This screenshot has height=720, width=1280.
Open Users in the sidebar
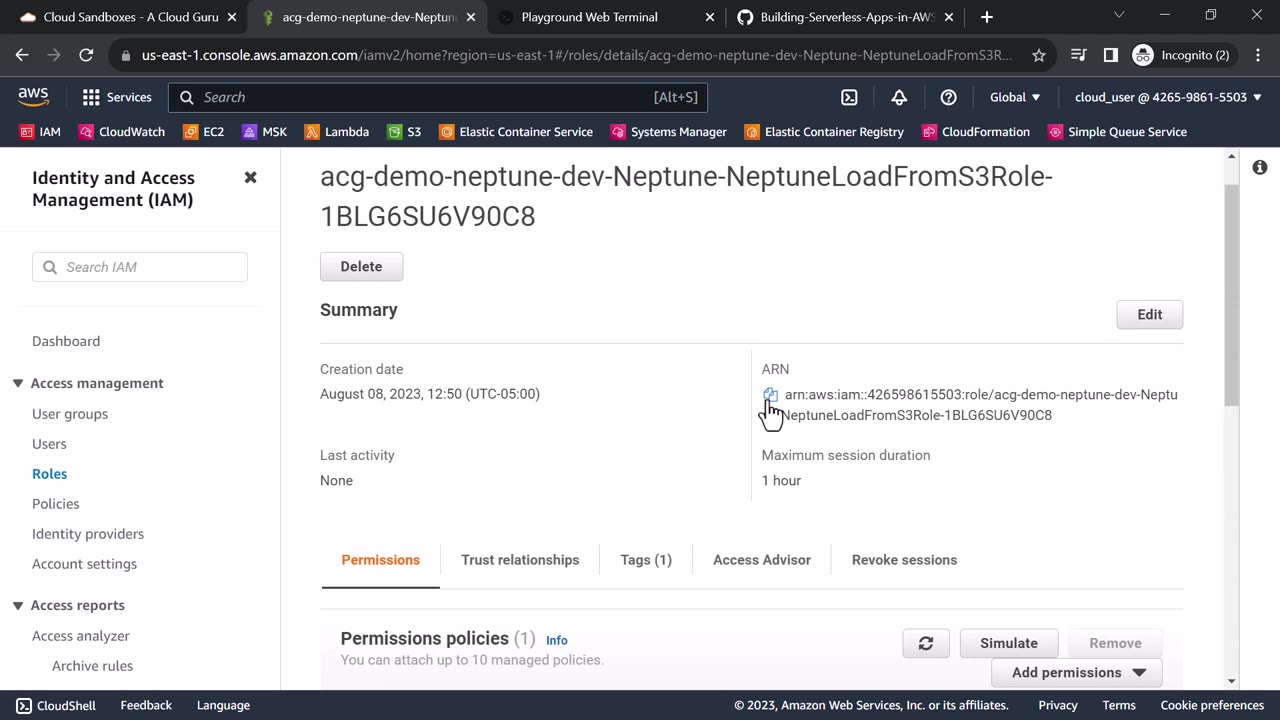coord(49,444)
